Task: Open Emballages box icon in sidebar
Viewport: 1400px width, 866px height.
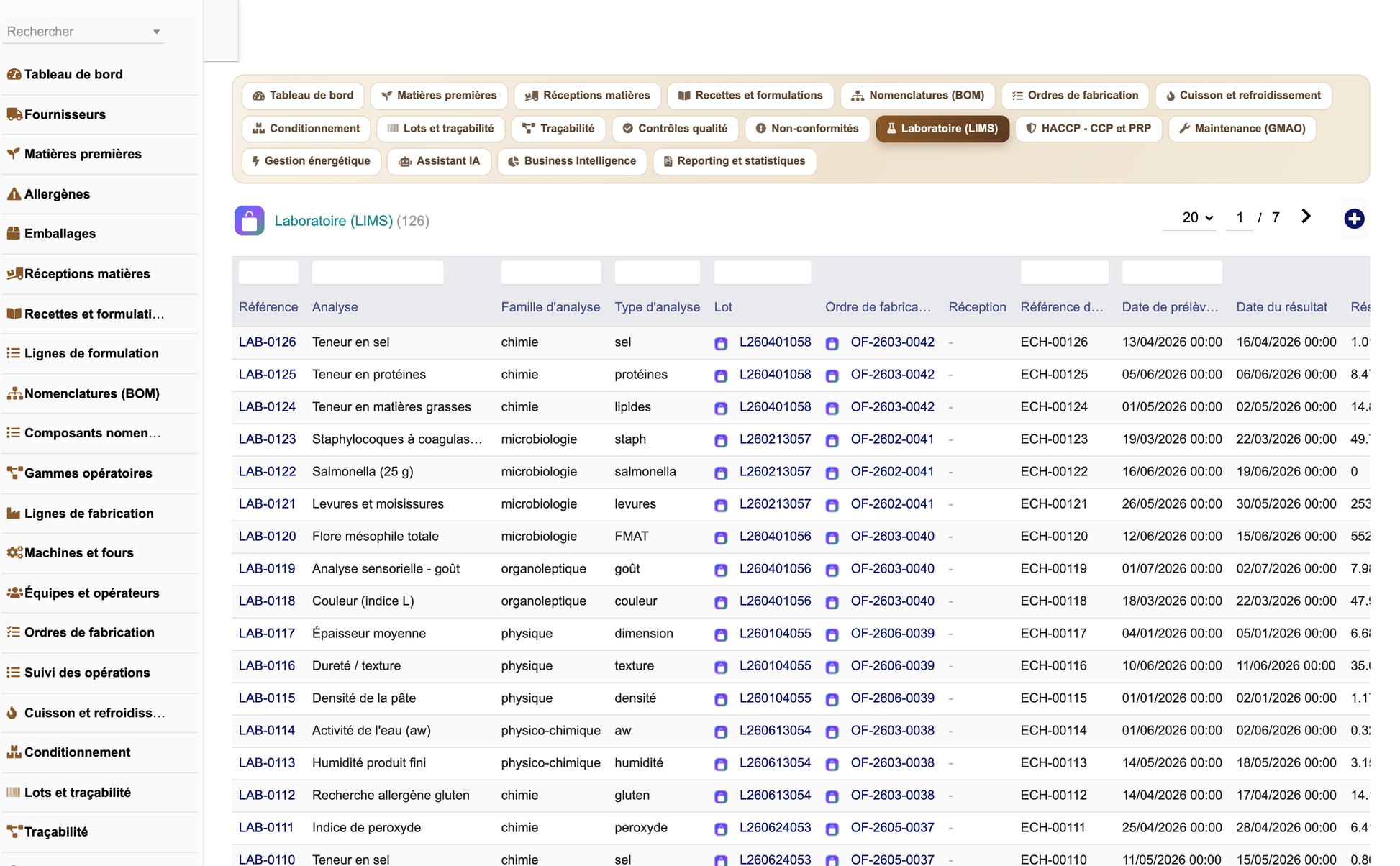Action: (x=14, y=234)
